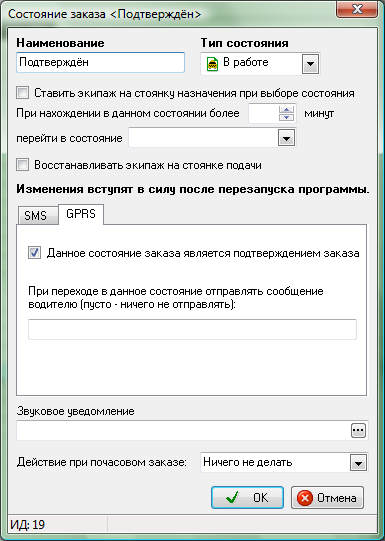This screenshot has width=385, height=541.
Task: Click the Звуковое уведомление path field
Action: pos(184,430)
